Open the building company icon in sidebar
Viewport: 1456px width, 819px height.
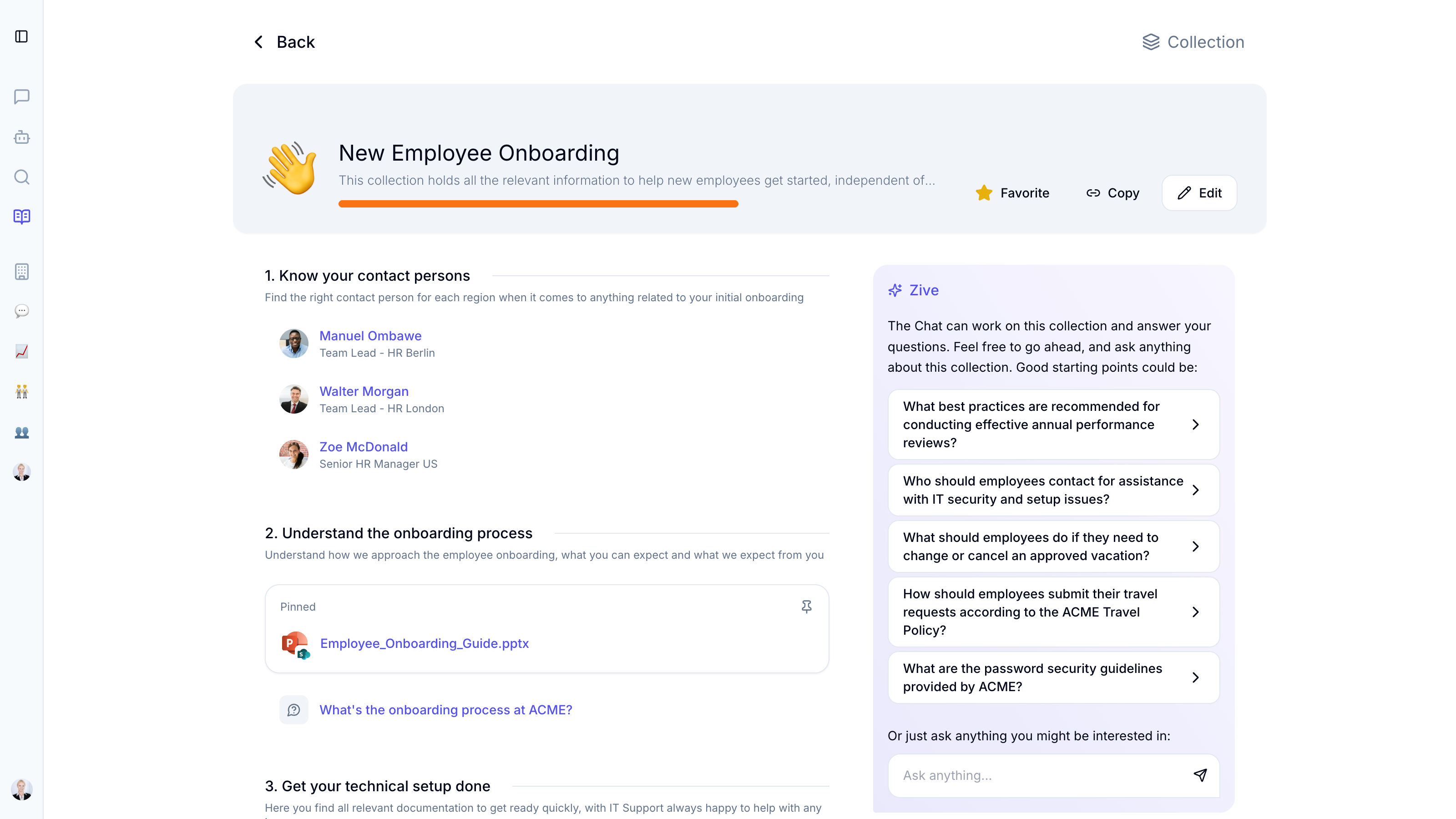pyautogui.click(x=21, y=271)
